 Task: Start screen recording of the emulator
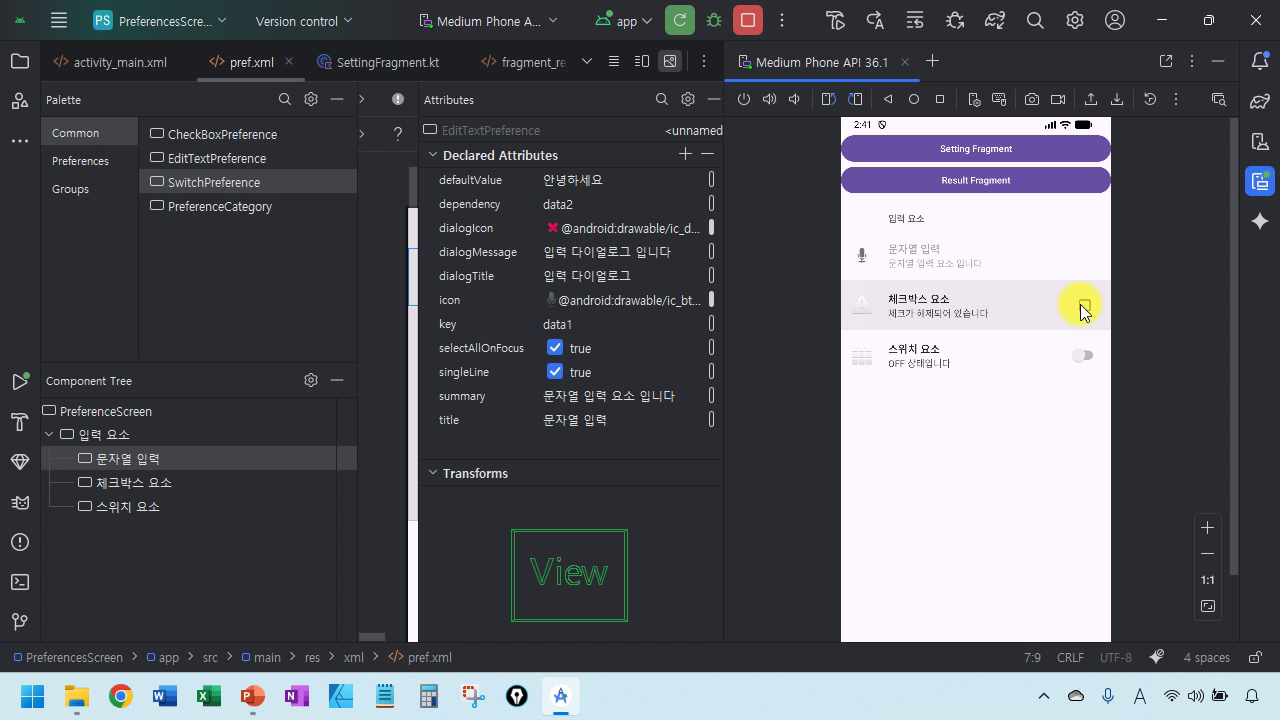pyautogui.click(x=1058, y=99)
